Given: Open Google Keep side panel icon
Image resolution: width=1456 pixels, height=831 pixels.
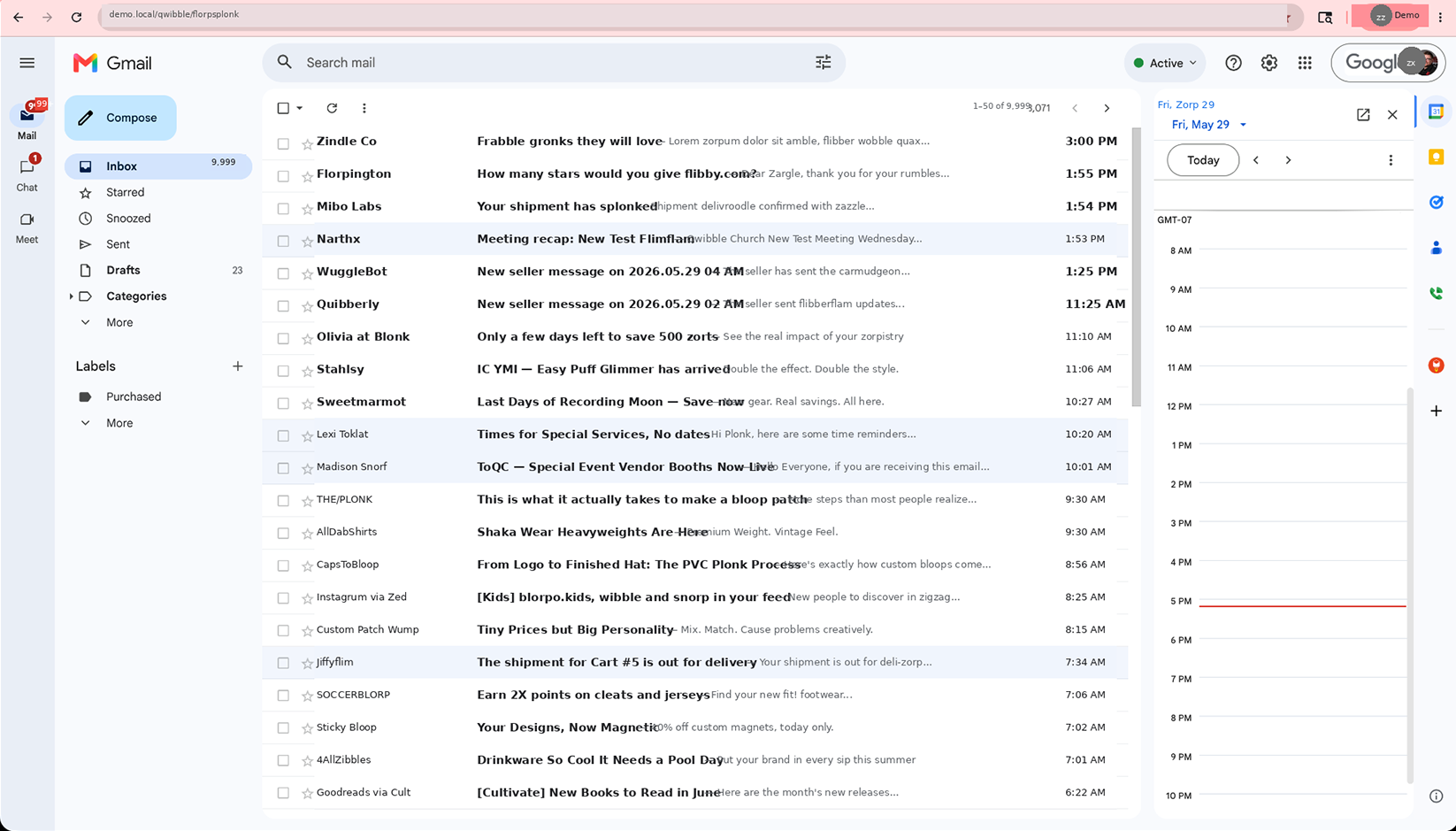Looking at the screenshot, I should coord(1437,157).
